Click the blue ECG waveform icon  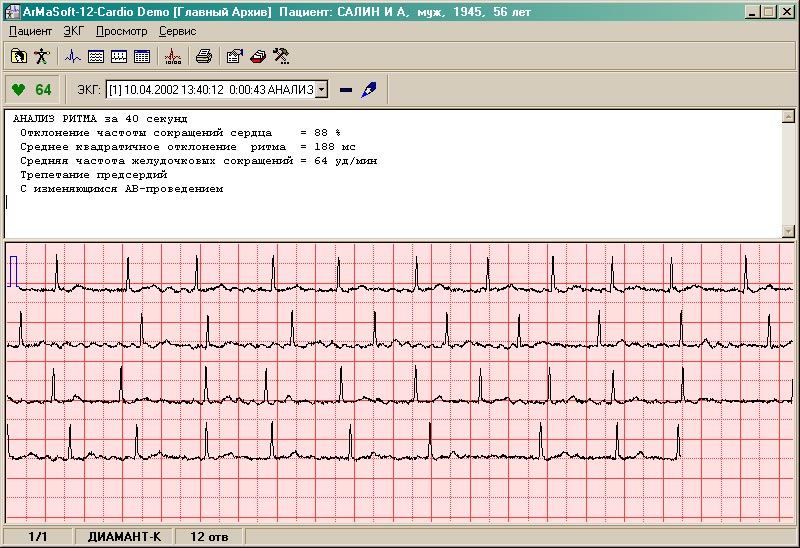(x=72, y=56)
